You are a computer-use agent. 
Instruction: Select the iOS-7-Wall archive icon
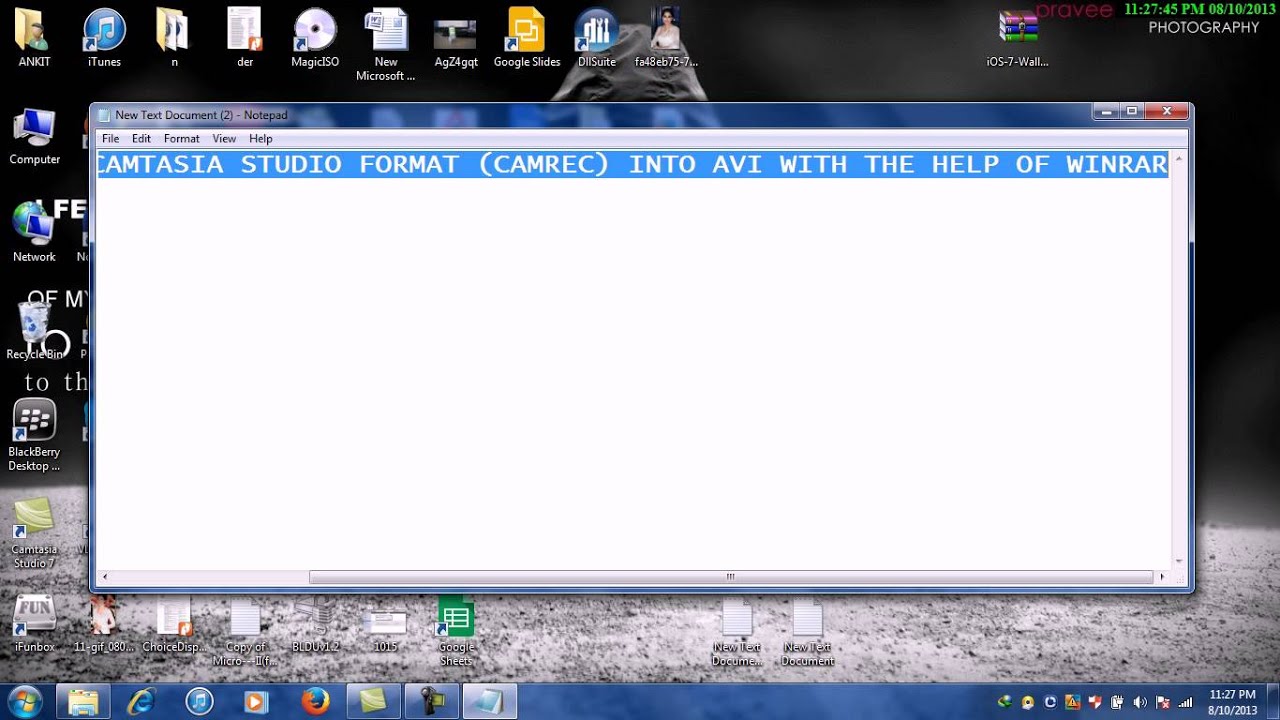click(1018, 38)
